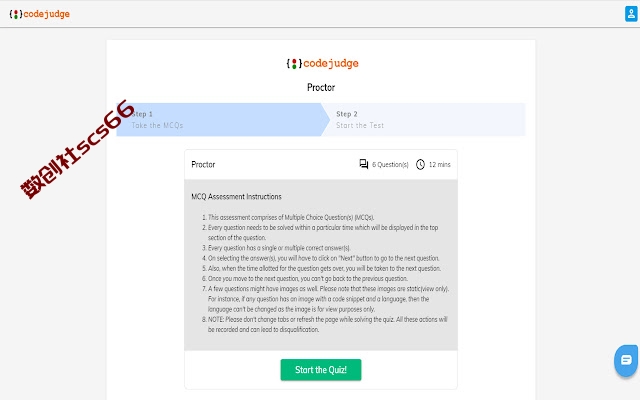Image resolution: width=640 pixels, height=400 pixels.
Task: Click the 12 mins duration label
Action: (440, 164)
